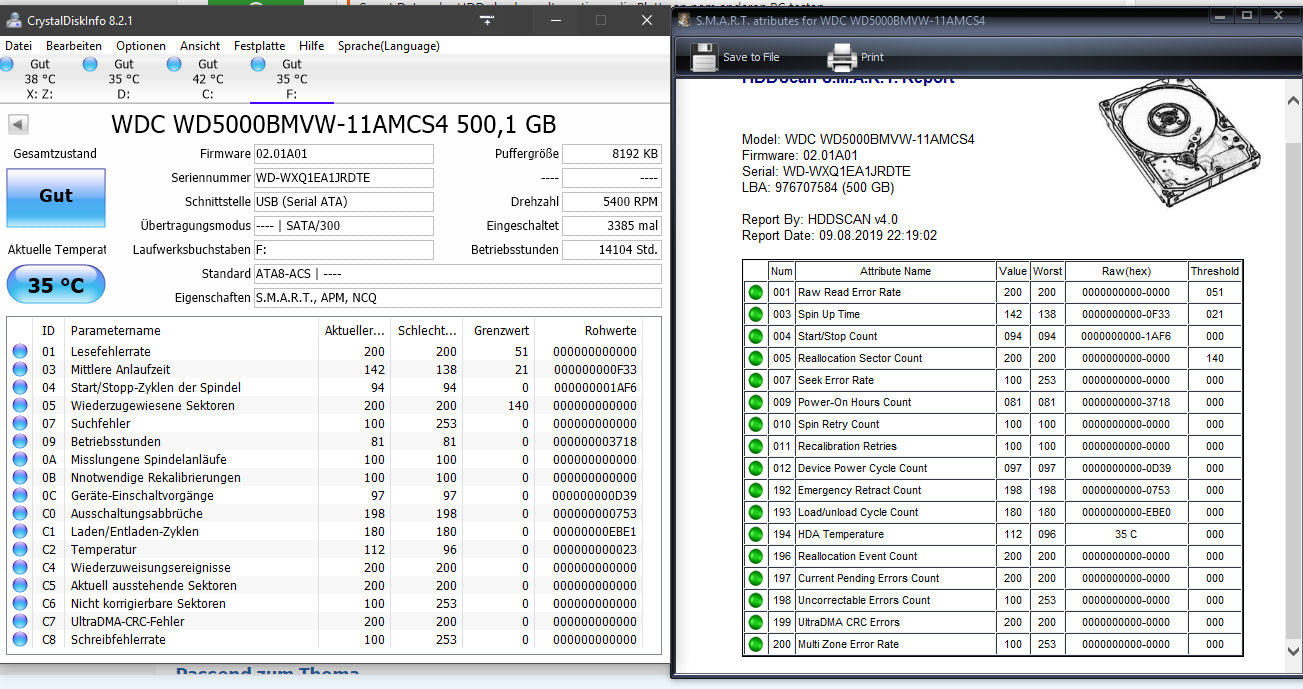Click the Gut health status button
The image size is (1303, 689).
pos(56,197)
